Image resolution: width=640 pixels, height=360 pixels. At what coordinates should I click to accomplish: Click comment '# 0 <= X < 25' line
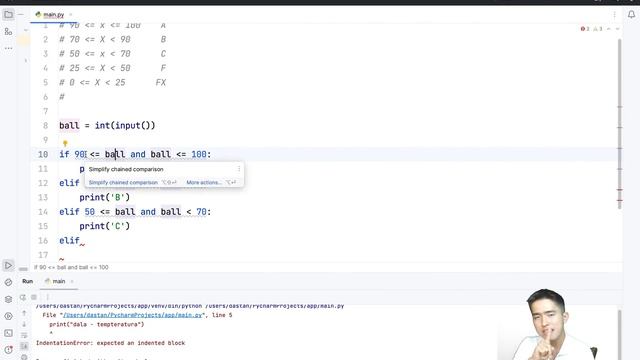click(x=112, y=82)
